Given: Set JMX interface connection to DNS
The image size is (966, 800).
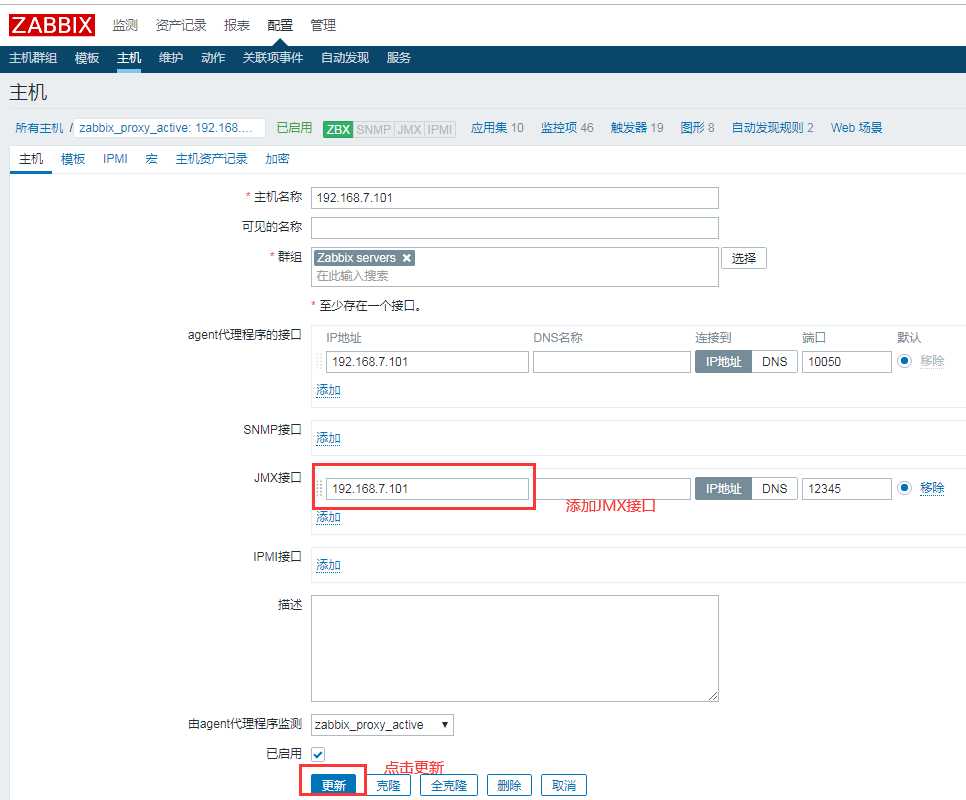Looking at the screenshot, I should [774, 488].
